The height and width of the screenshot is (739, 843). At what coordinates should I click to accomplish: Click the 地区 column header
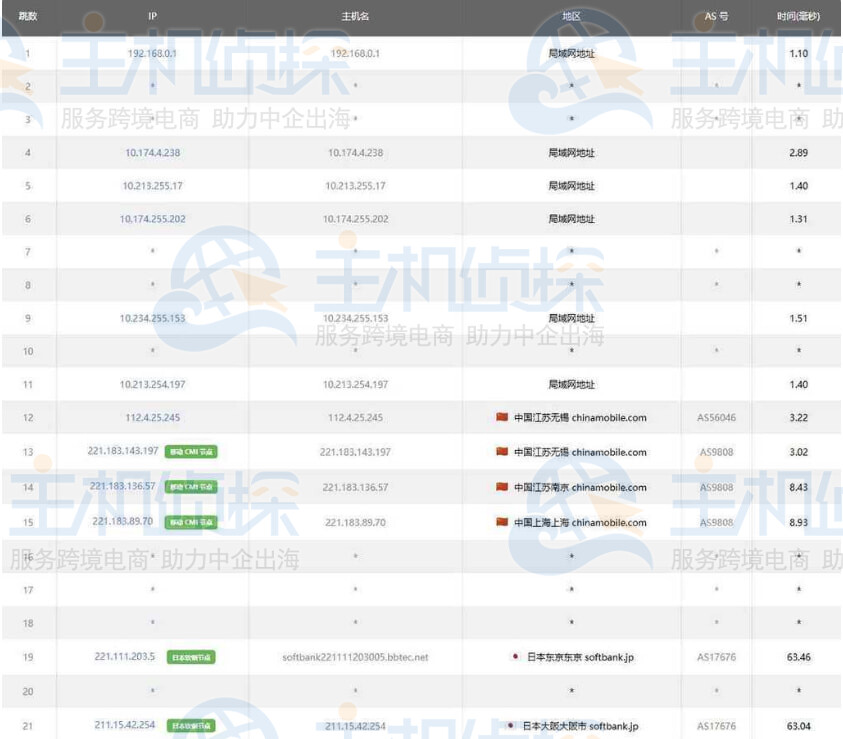571,16
